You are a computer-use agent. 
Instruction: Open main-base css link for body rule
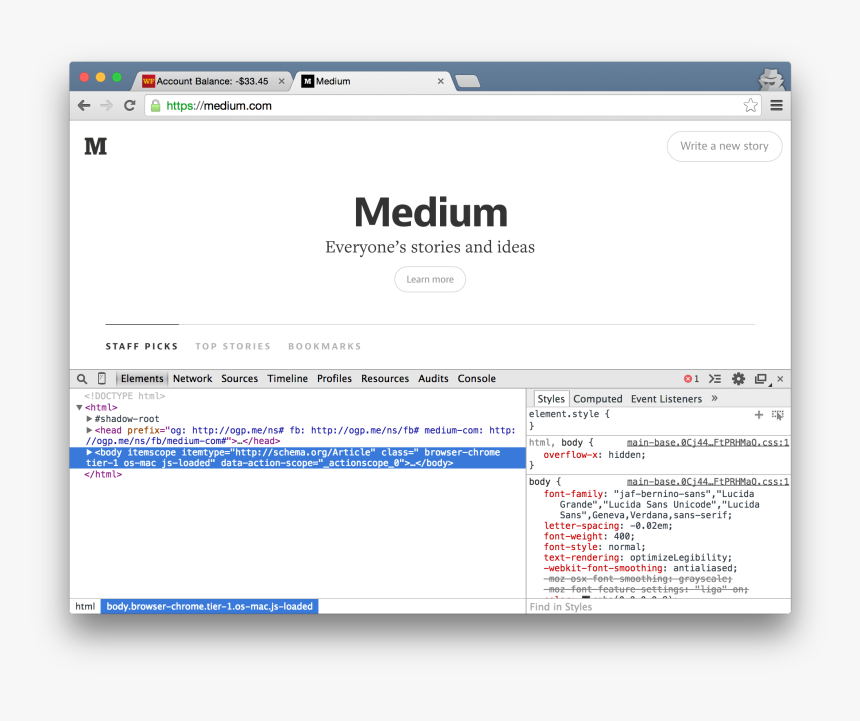coord(708,481)
